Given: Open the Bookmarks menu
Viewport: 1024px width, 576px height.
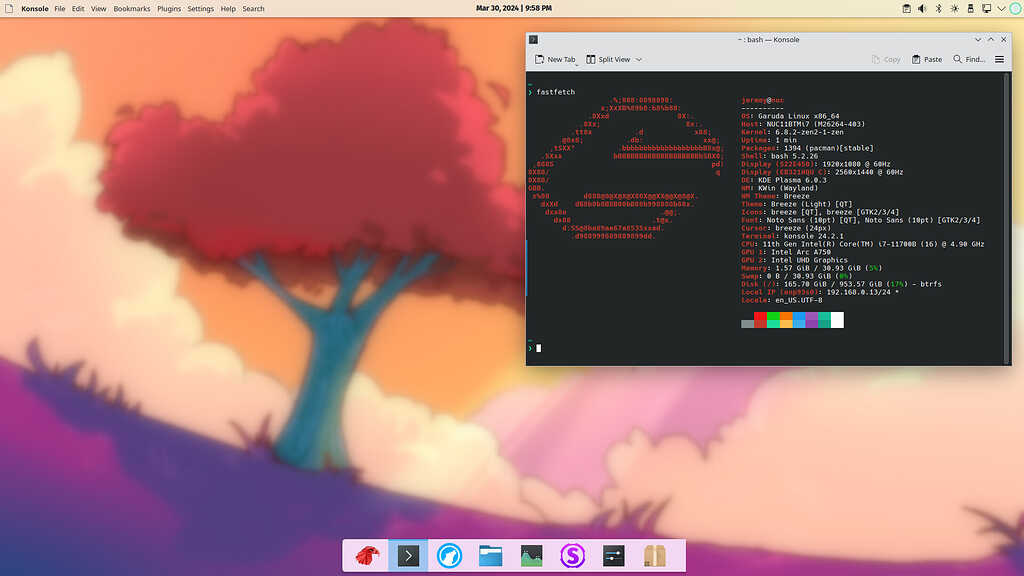Looking at the screenshot, I should 131,8.
